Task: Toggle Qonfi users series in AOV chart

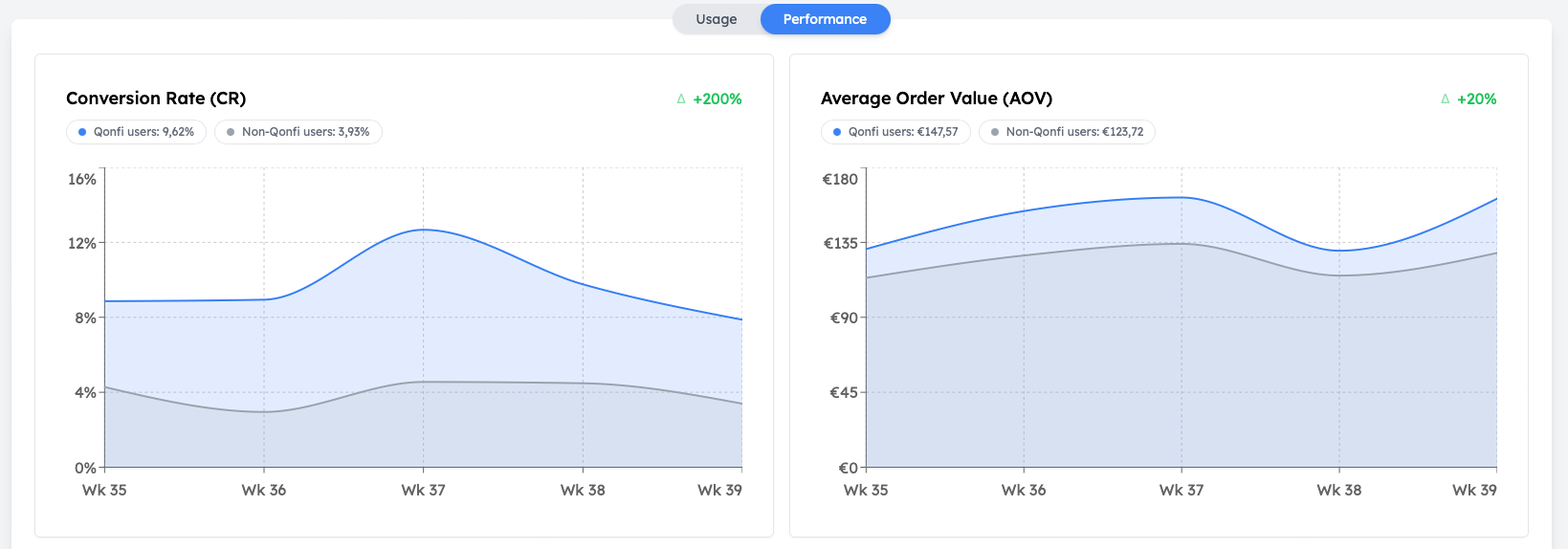Action: point(895,132)
